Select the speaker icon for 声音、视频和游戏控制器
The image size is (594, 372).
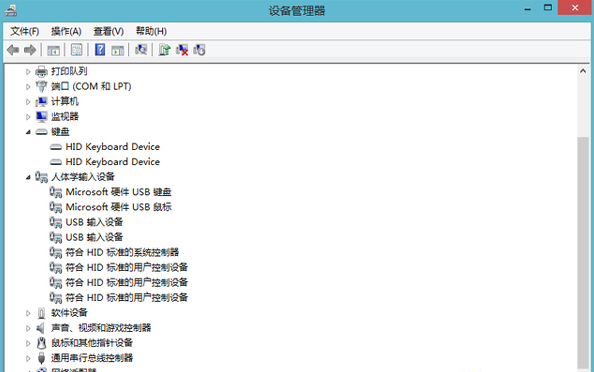click(x=41, y=328)
